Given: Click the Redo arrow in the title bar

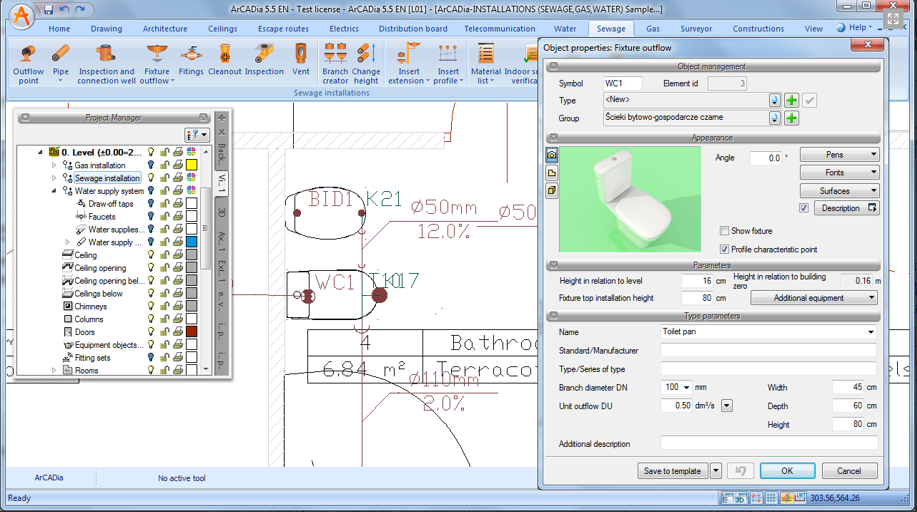Looking at the screenshot, I should 80,9.
